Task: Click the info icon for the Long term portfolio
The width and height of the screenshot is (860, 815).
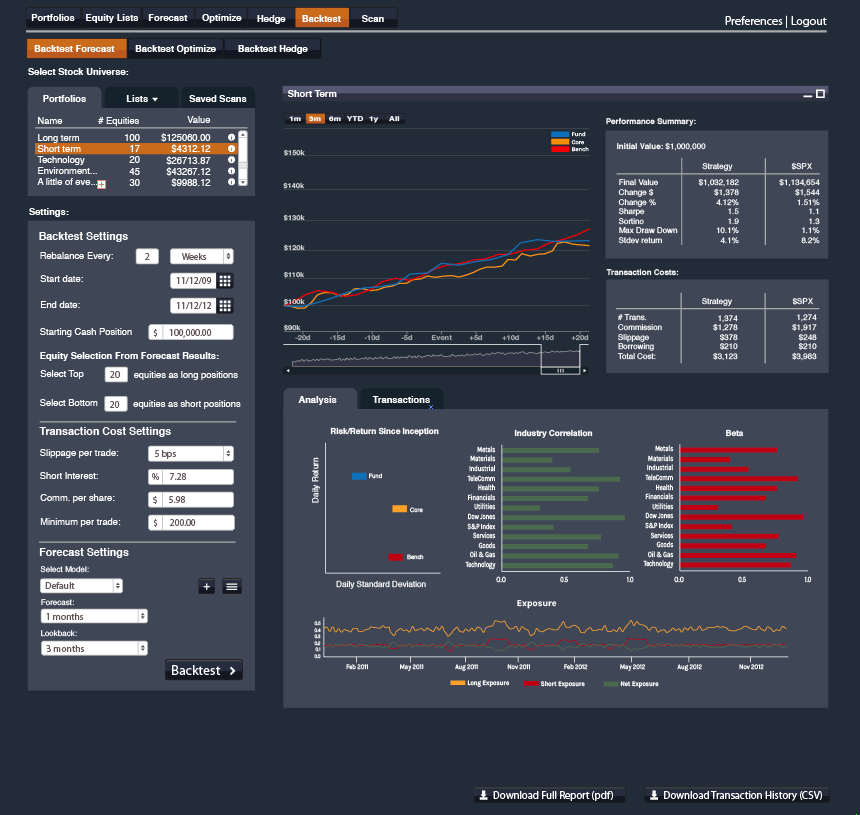Action: click(x=232, y=137)
